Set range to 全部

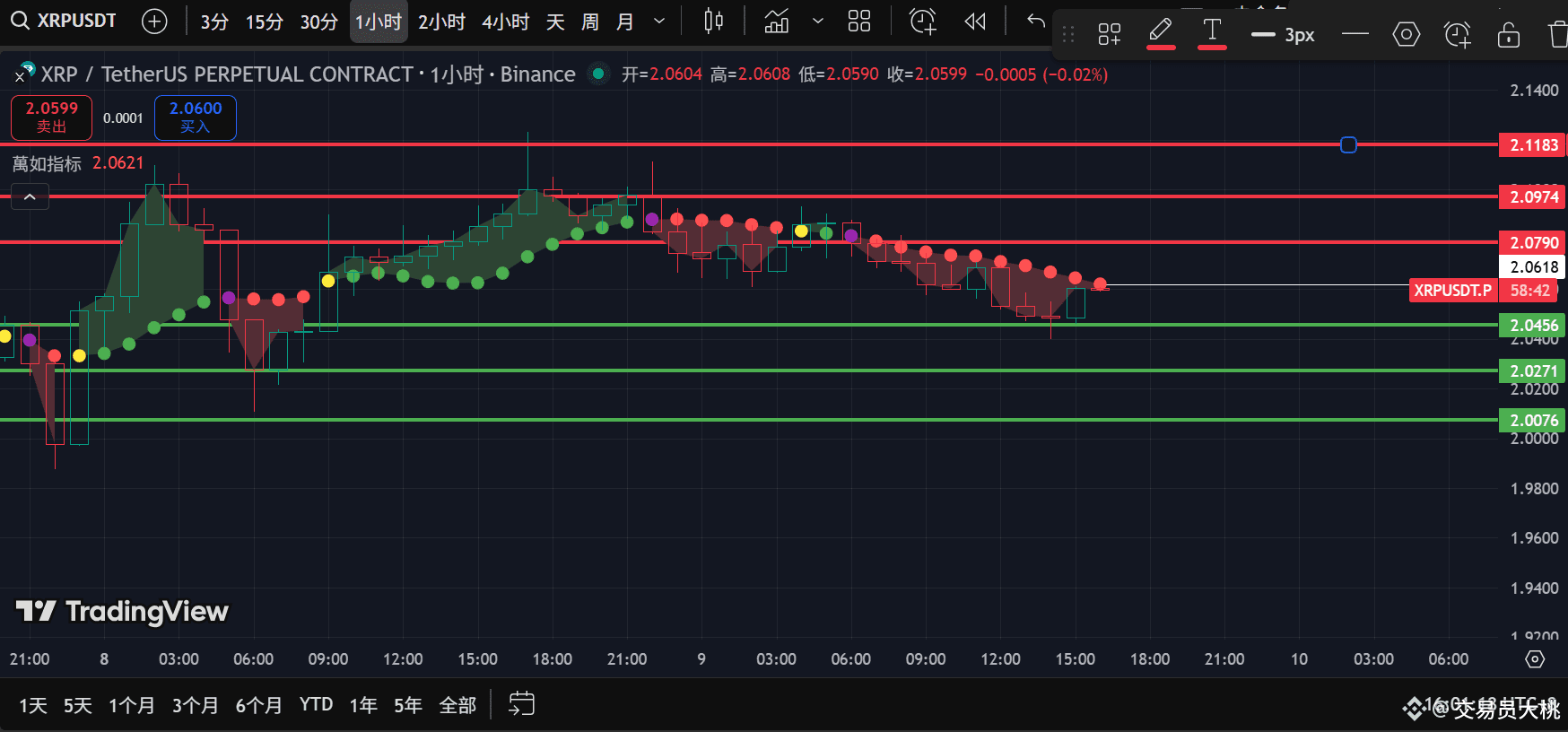tap(457, 706)
